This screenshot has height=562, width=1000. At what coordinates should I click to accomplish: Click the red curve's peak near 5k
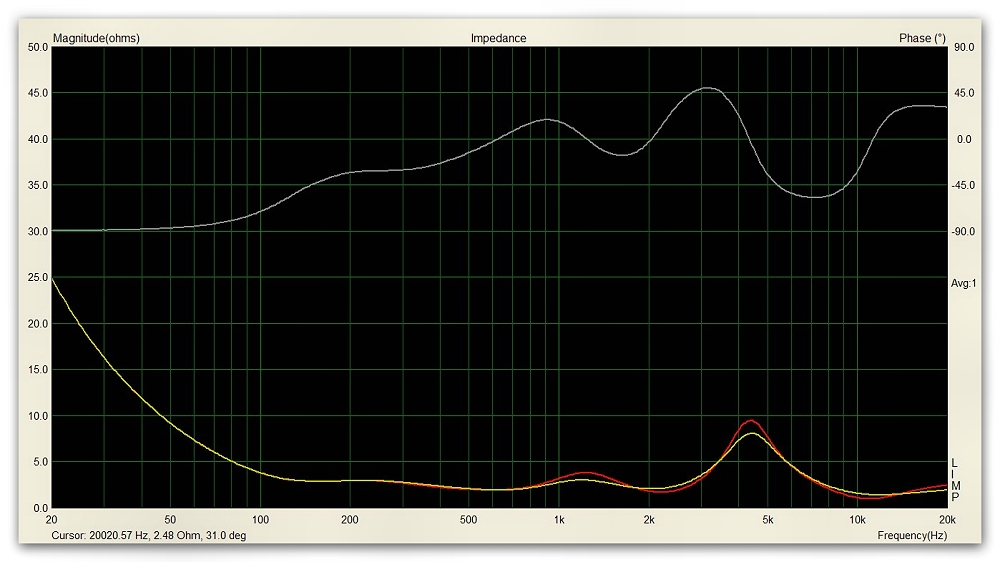pos(750,420)
